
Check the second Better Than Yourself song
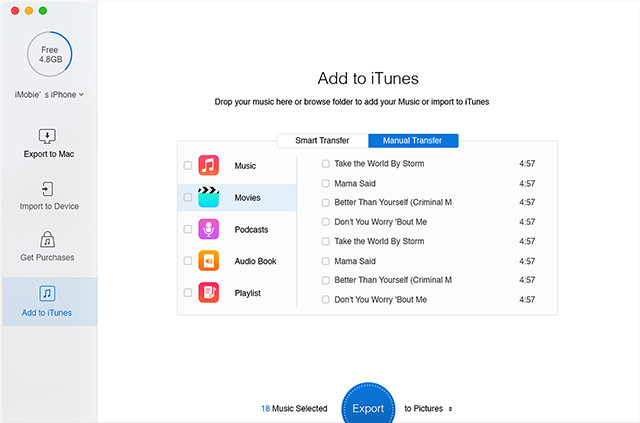point(326,280)
